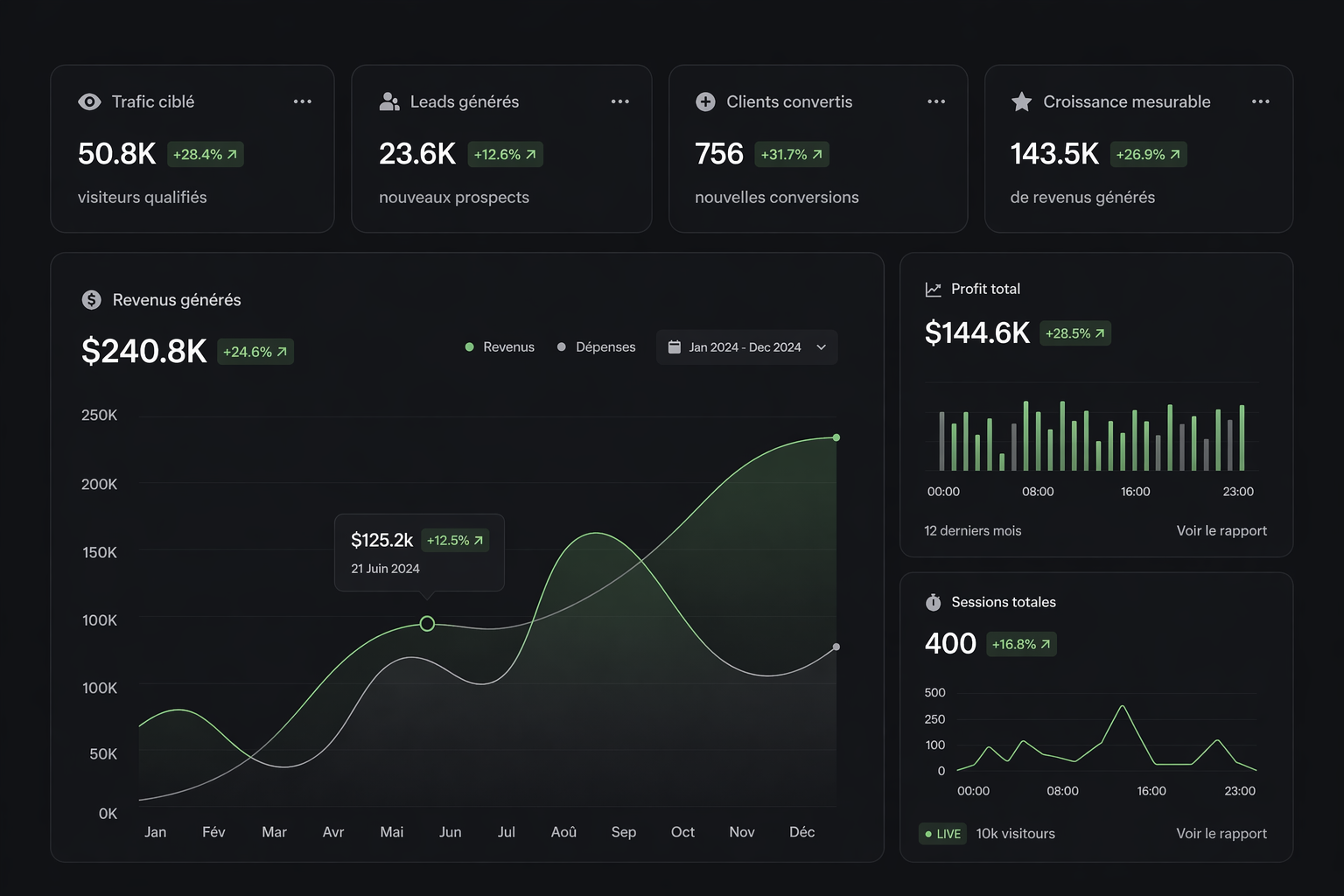Click the stopwatch icon beside Sessions totales
Viewport: 1344px width, 896px height.
(934, 602)
